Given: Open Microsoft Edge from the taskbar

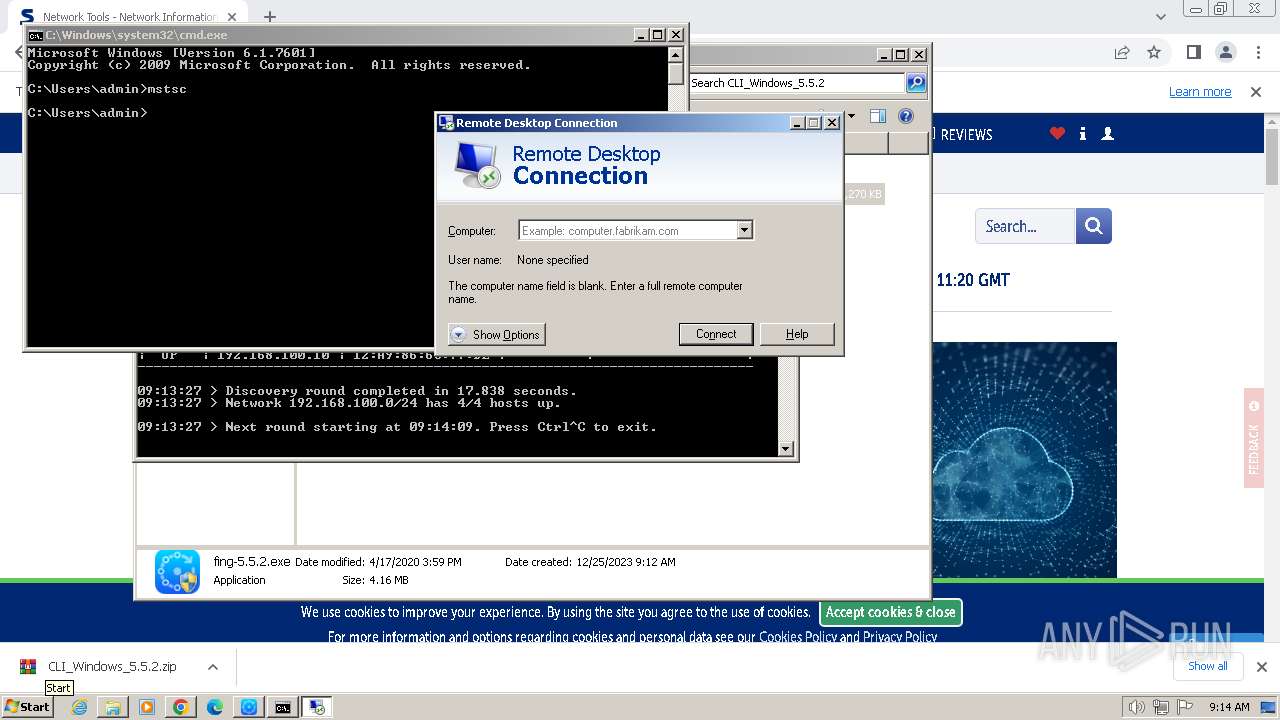Looking at the screenshot, I should click(x=215, y=707).
